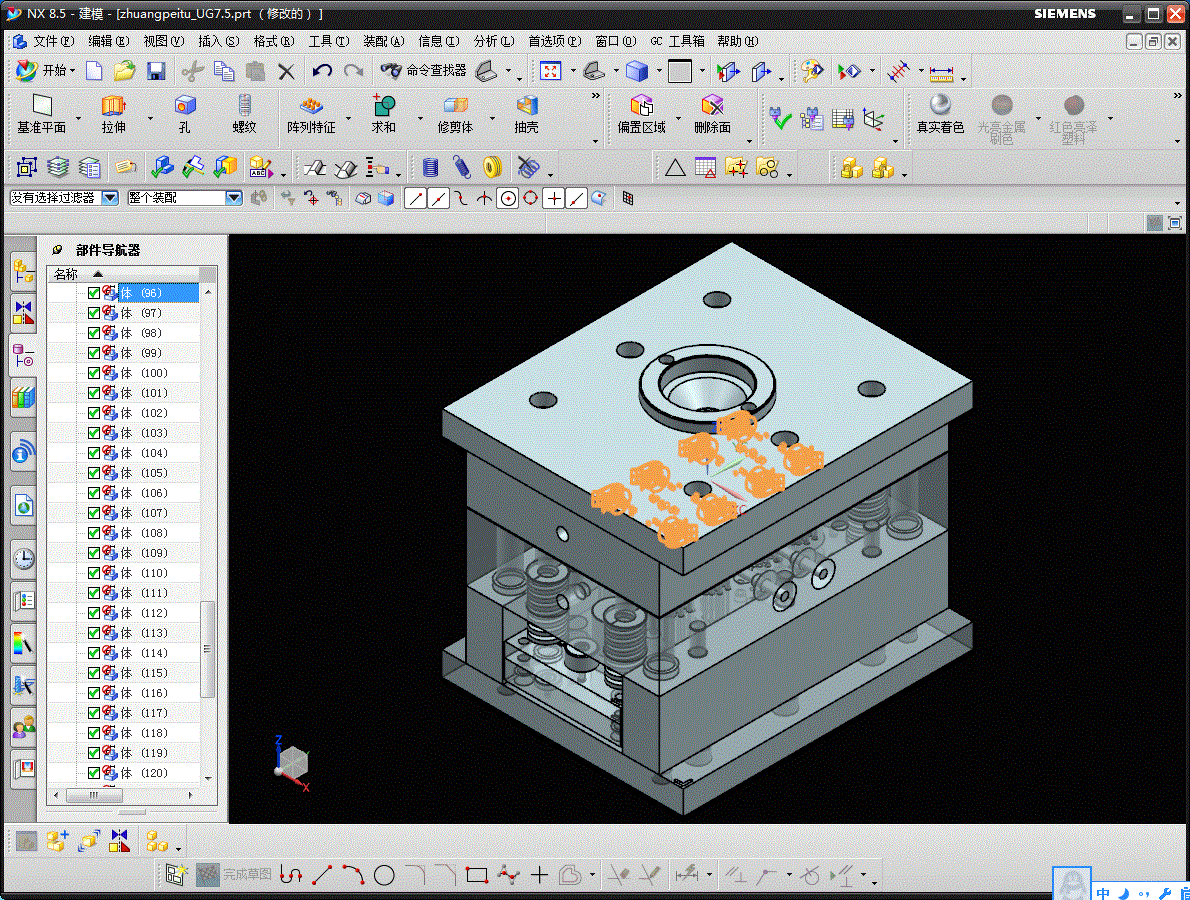Select the Shell (抽壳) tool
Viewport: 1190px width, 900px height.
[527, 106]
